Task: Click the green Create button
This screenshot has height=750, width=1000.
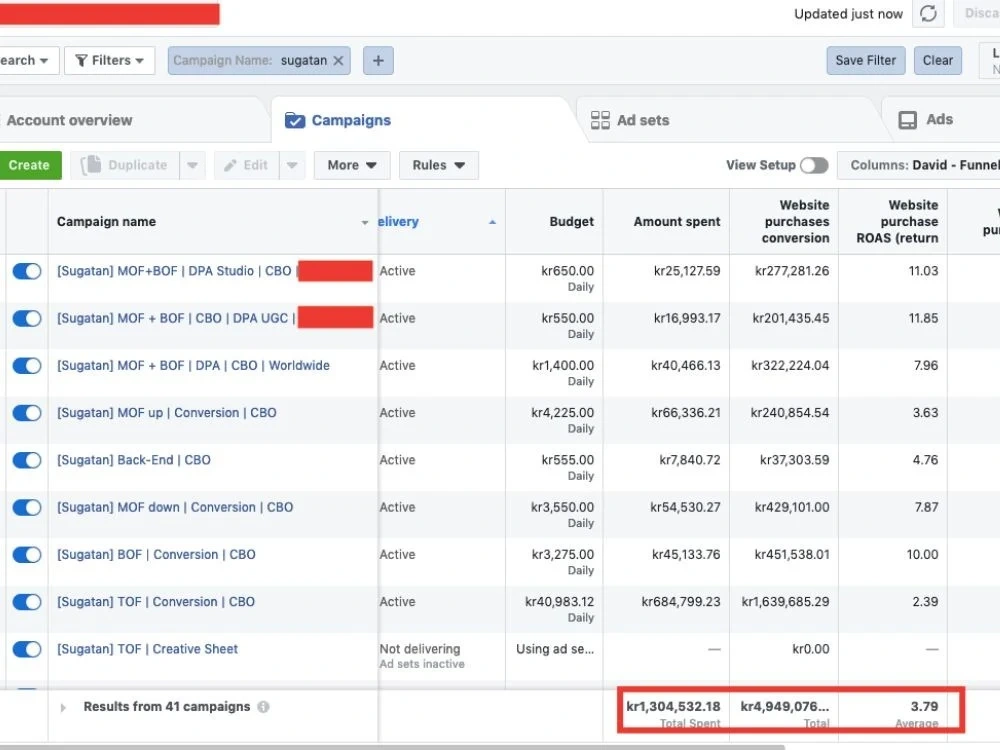Action: coord(29,165)
